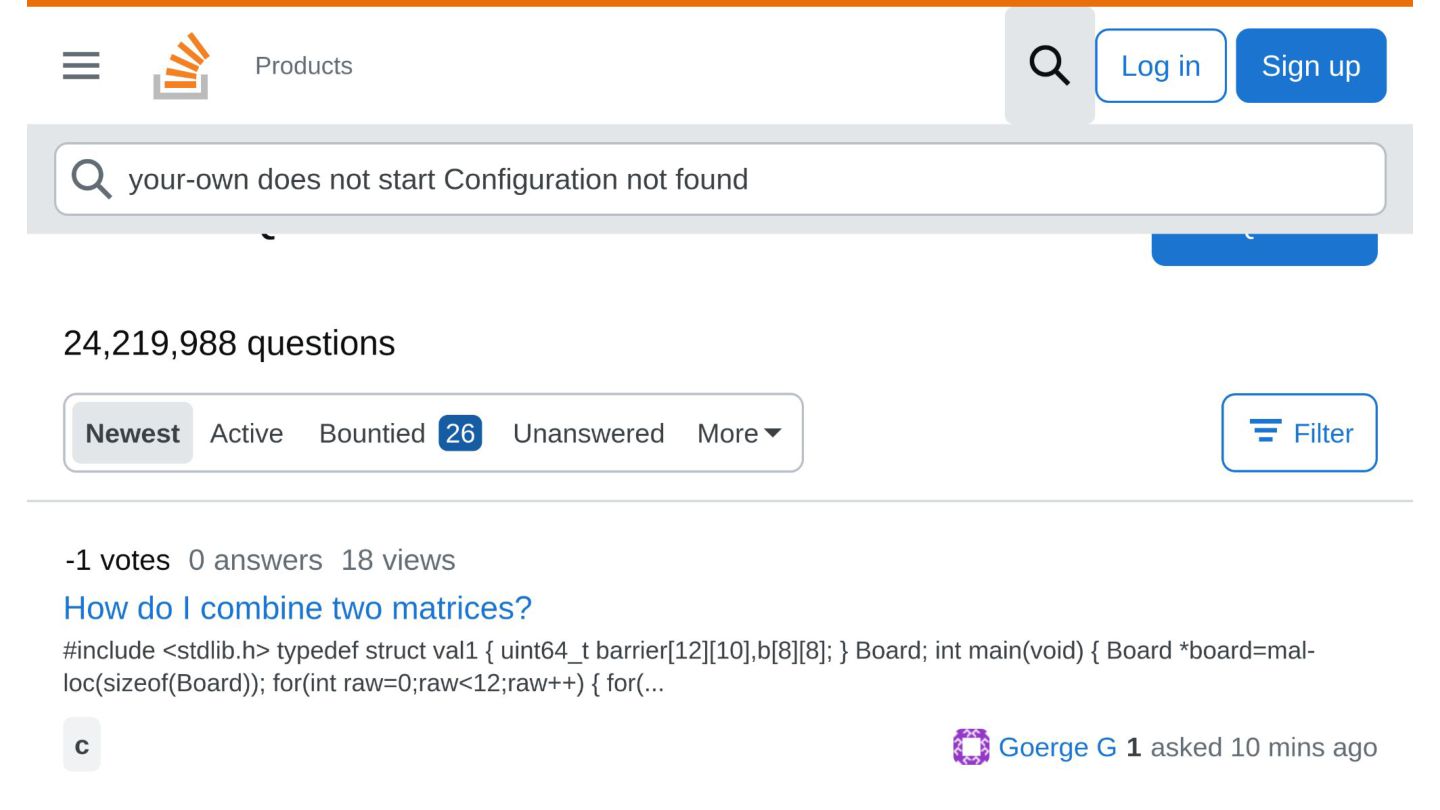Click the Log in button
Screen dimensions: 1440x810
click(1160, 66)
